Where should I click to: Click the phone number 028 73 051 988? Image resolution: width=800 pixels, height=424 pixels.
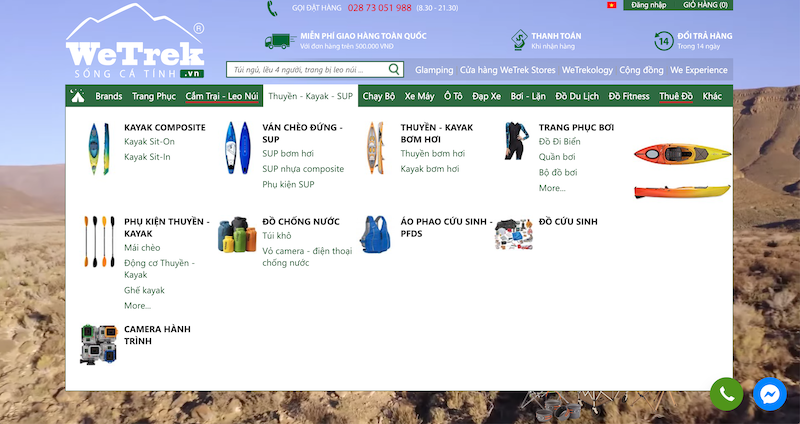click(x=380, y=8)
